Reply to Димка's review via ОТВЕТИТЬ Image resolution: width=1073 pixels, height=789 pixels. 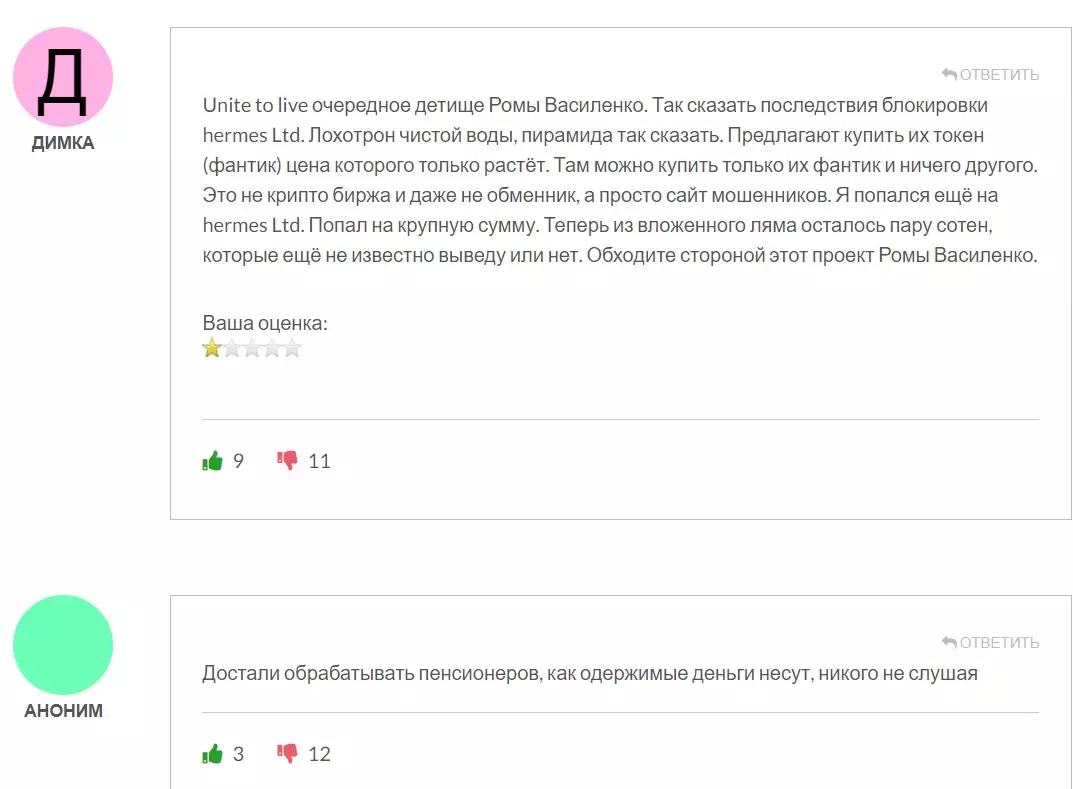pos(990,75)
